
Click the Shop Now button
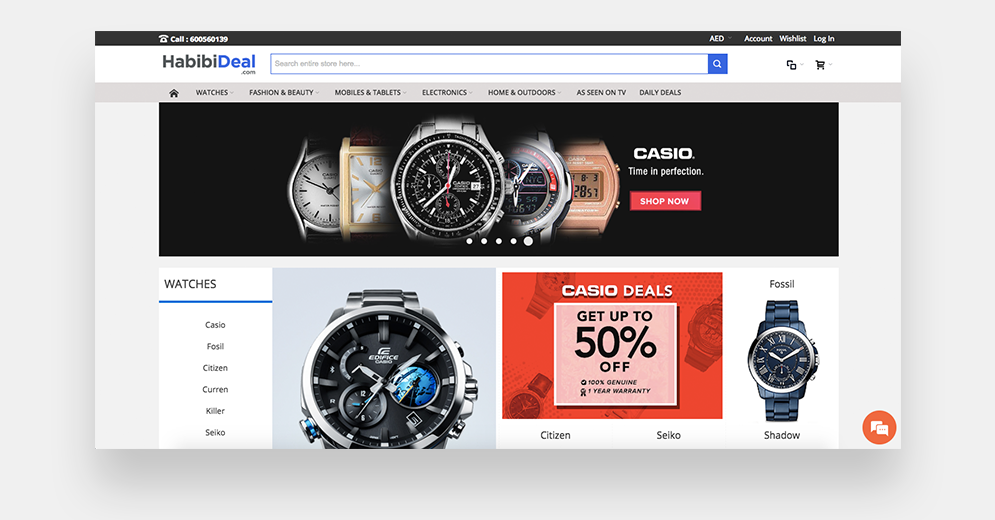(665, 201)
